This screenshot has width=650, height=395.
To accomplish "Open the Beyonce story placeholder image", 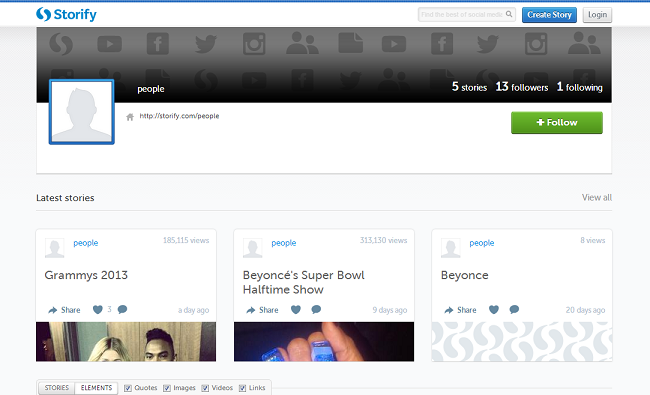I will tap(522, 342).
